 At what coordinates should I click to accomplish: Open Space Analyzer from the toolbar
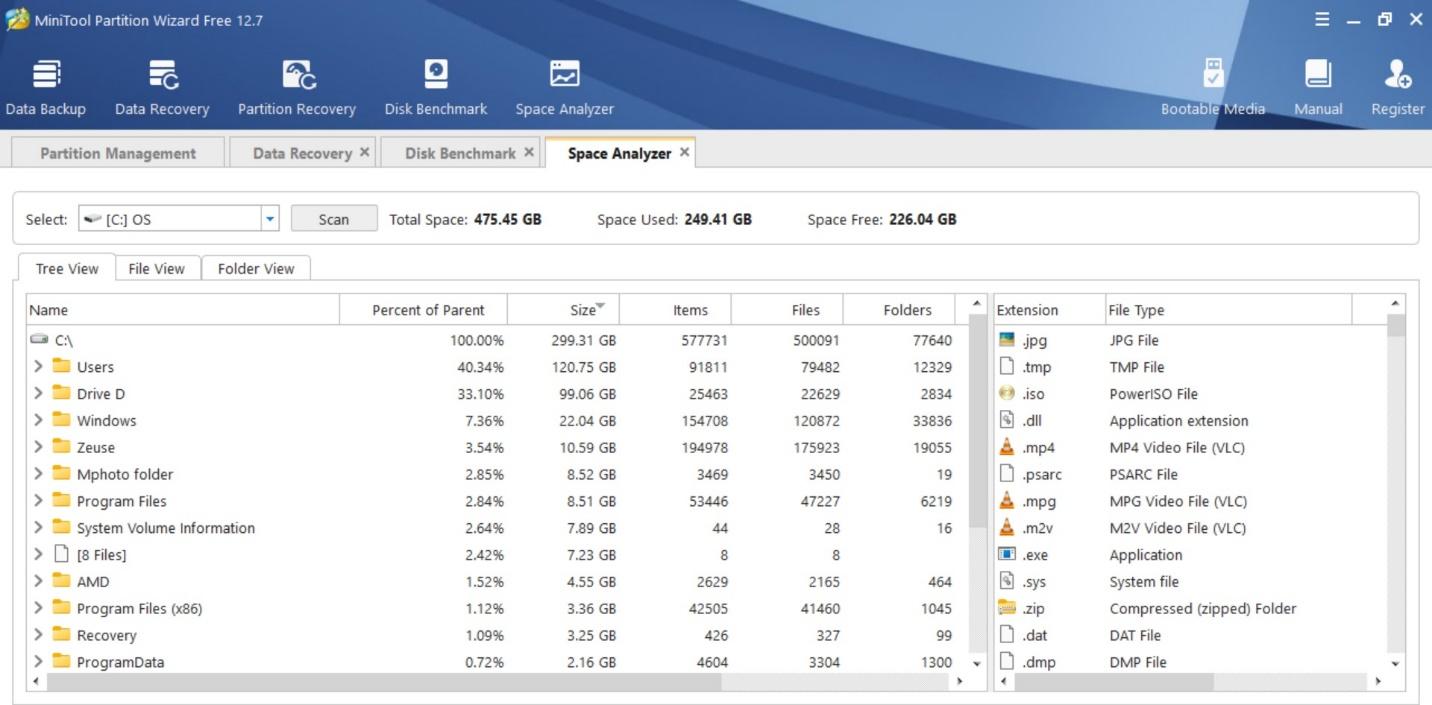564,88
